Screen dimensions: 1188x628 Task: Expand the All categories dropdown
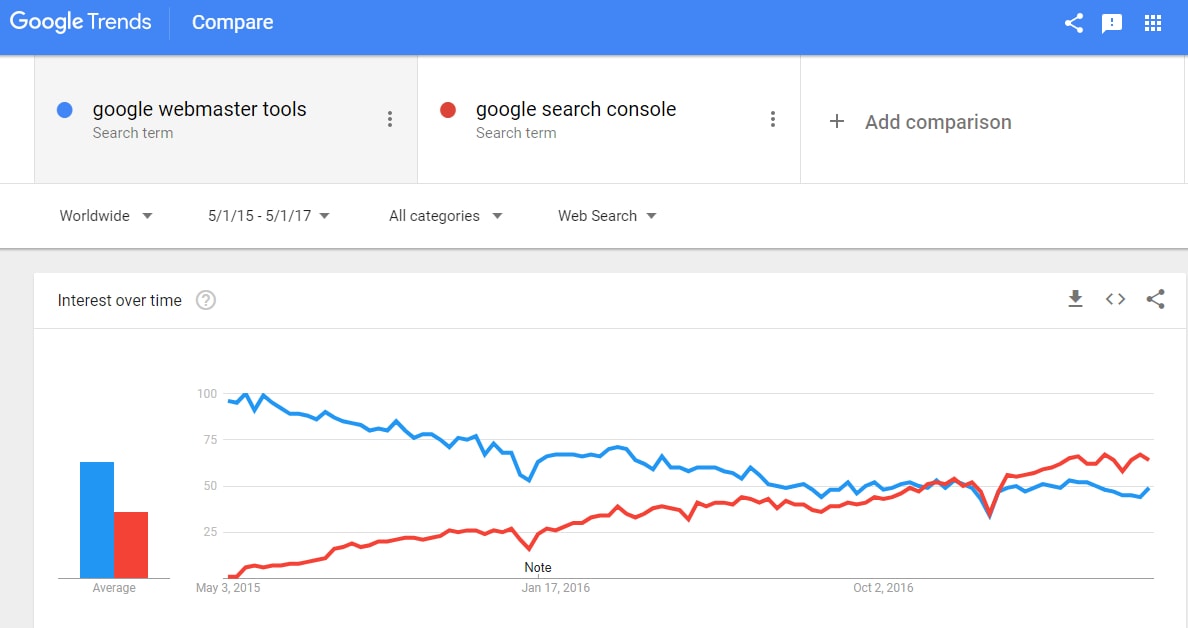tap(444, 215)
